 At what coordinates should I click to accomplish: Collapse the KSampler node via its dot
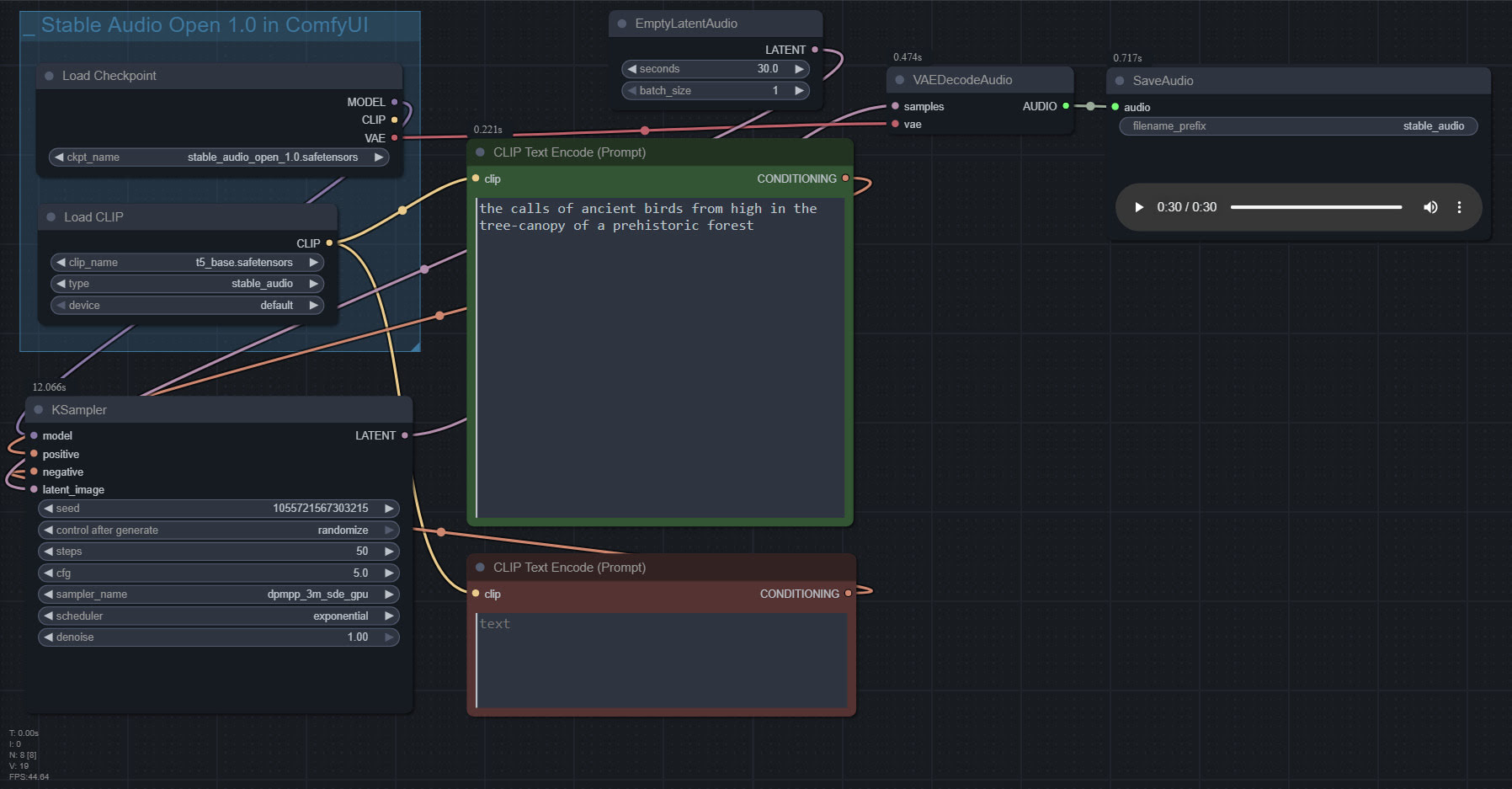pos(39,410)
